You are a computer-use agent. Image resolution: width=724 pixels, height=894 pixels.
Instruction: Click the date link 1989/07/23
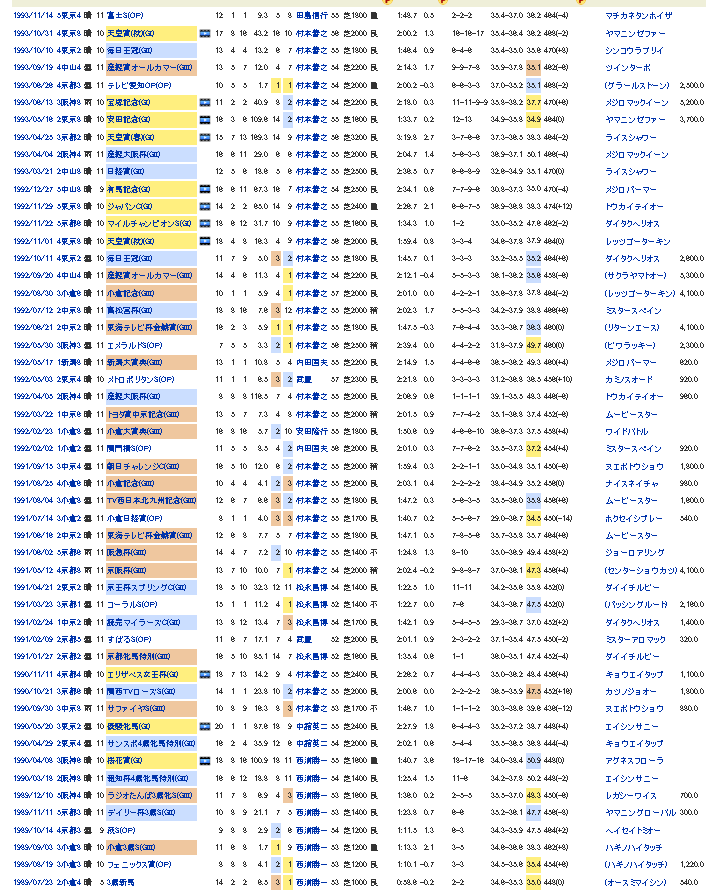click(32, 881)
